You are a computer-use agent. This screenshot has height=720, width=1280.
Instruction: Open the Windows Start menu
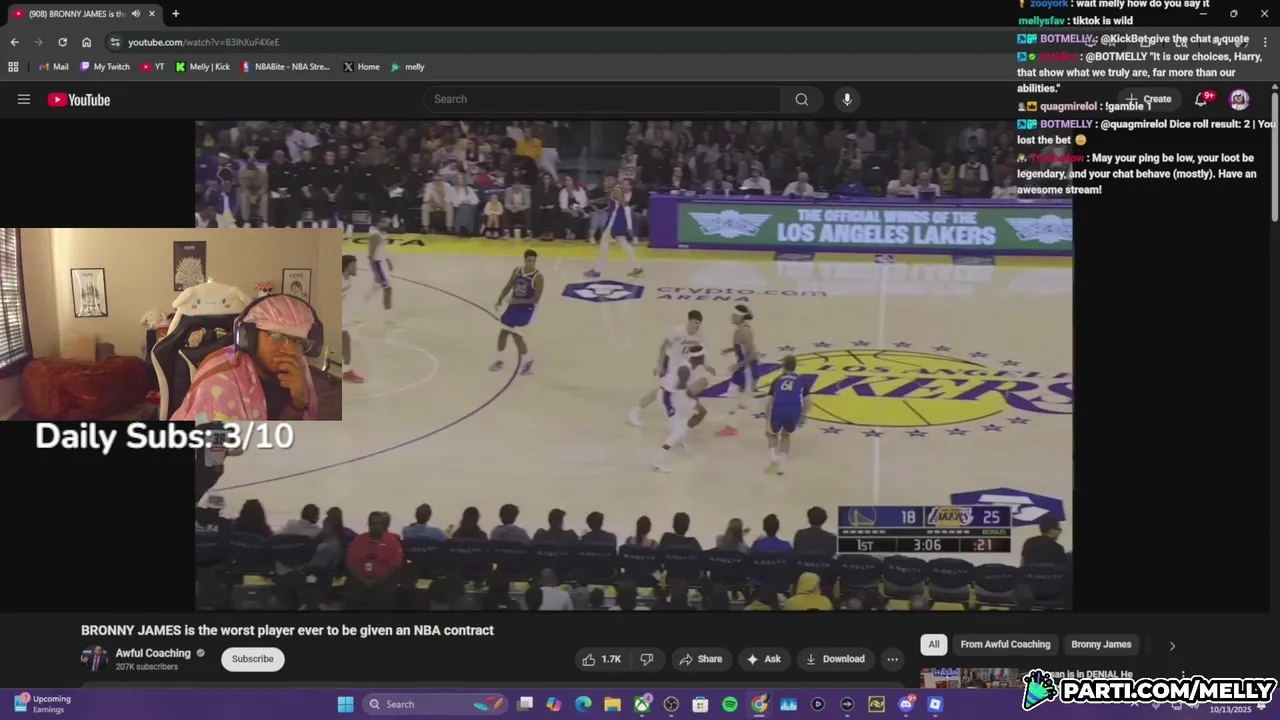[x=345, y=704]
